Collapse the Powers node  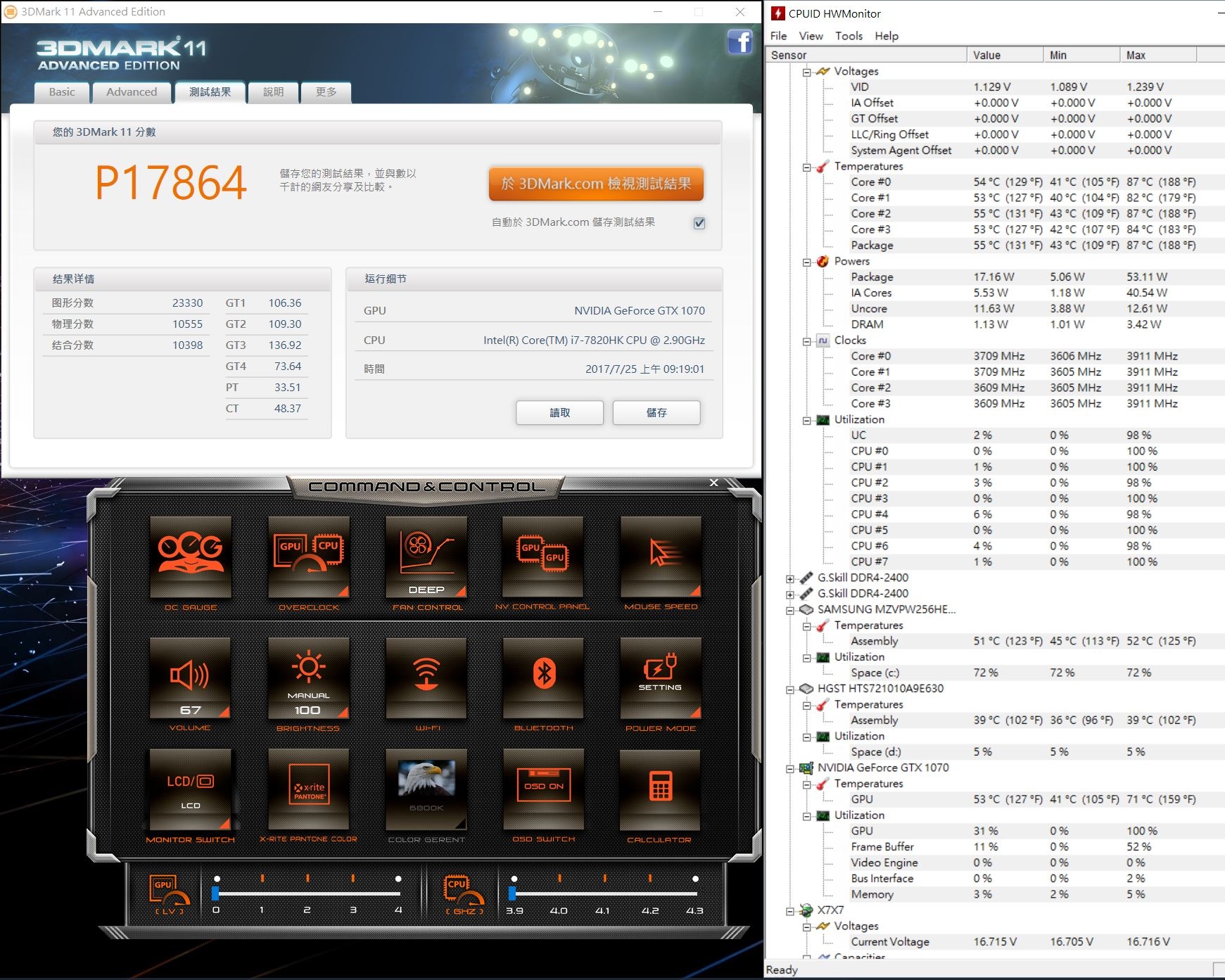[x=806, y=262]
